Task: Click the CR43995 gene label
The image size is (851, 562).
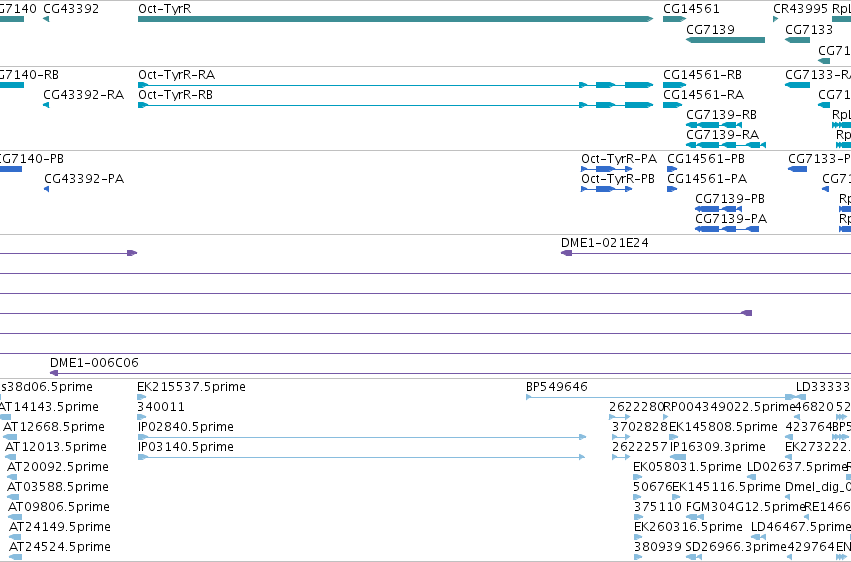Action: click(x=801, y=9)
